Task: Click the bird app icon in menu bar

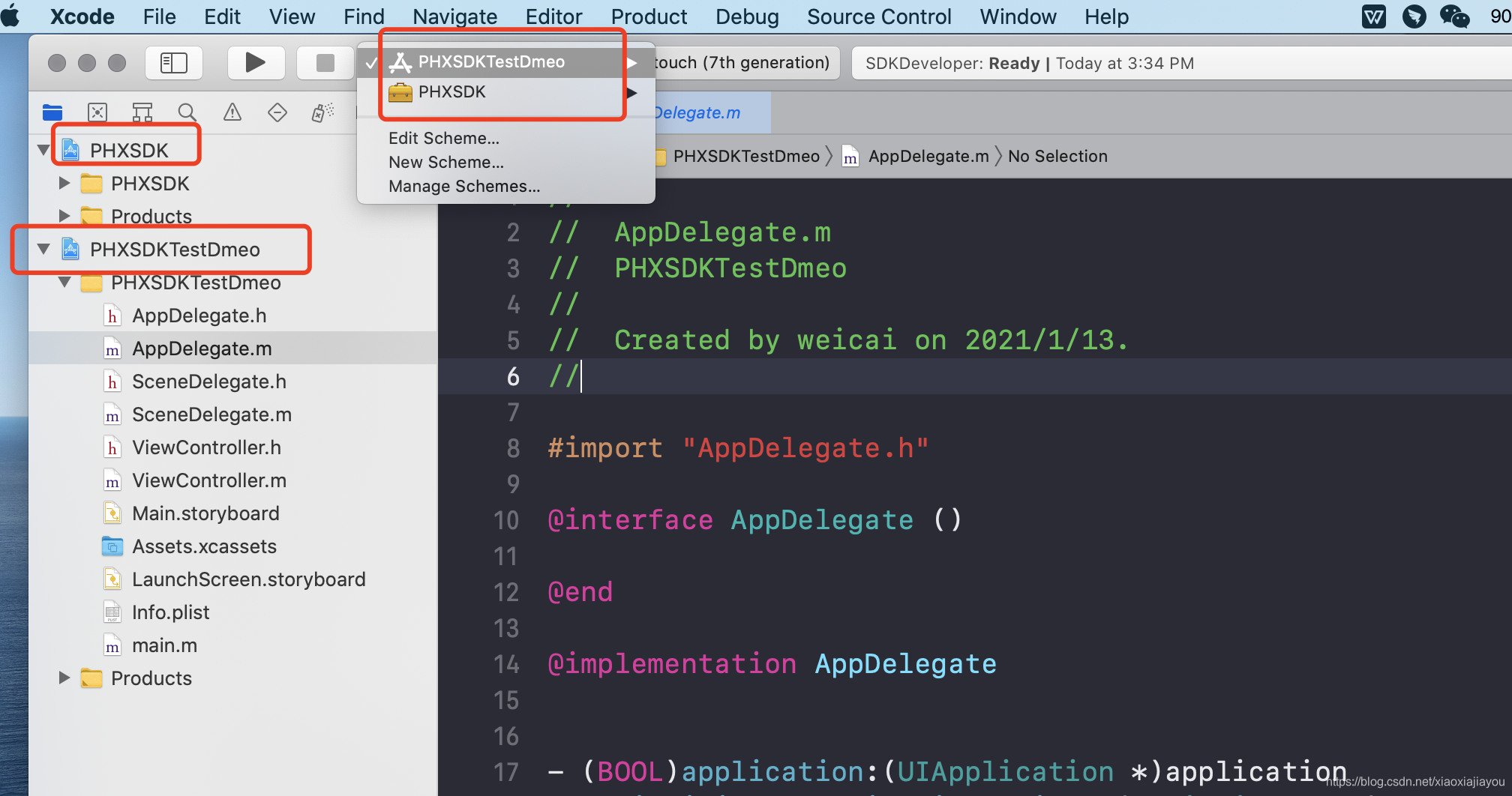Action: click(x=1414, y=16)
